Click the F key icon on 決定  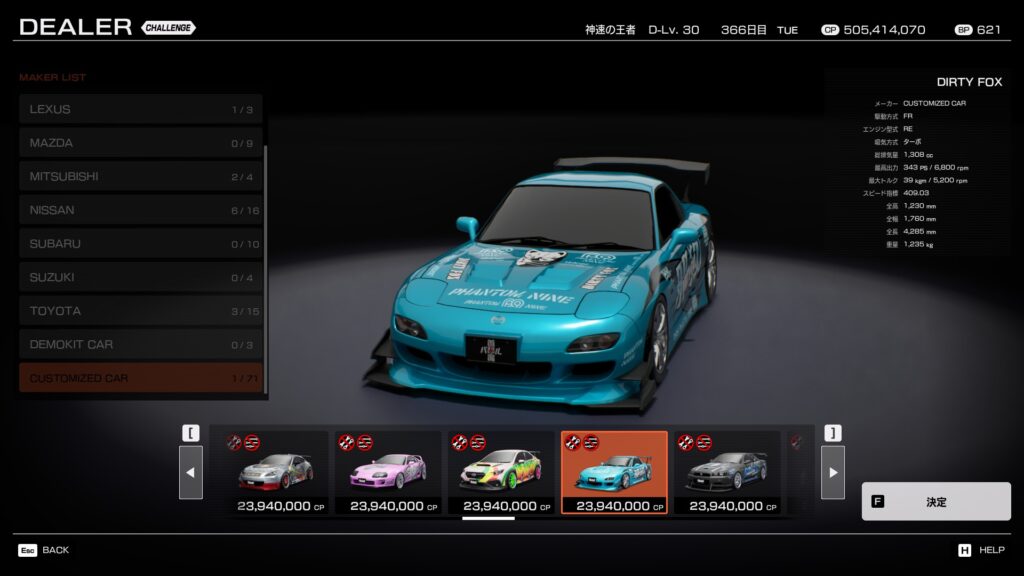(x=878, y=502)
